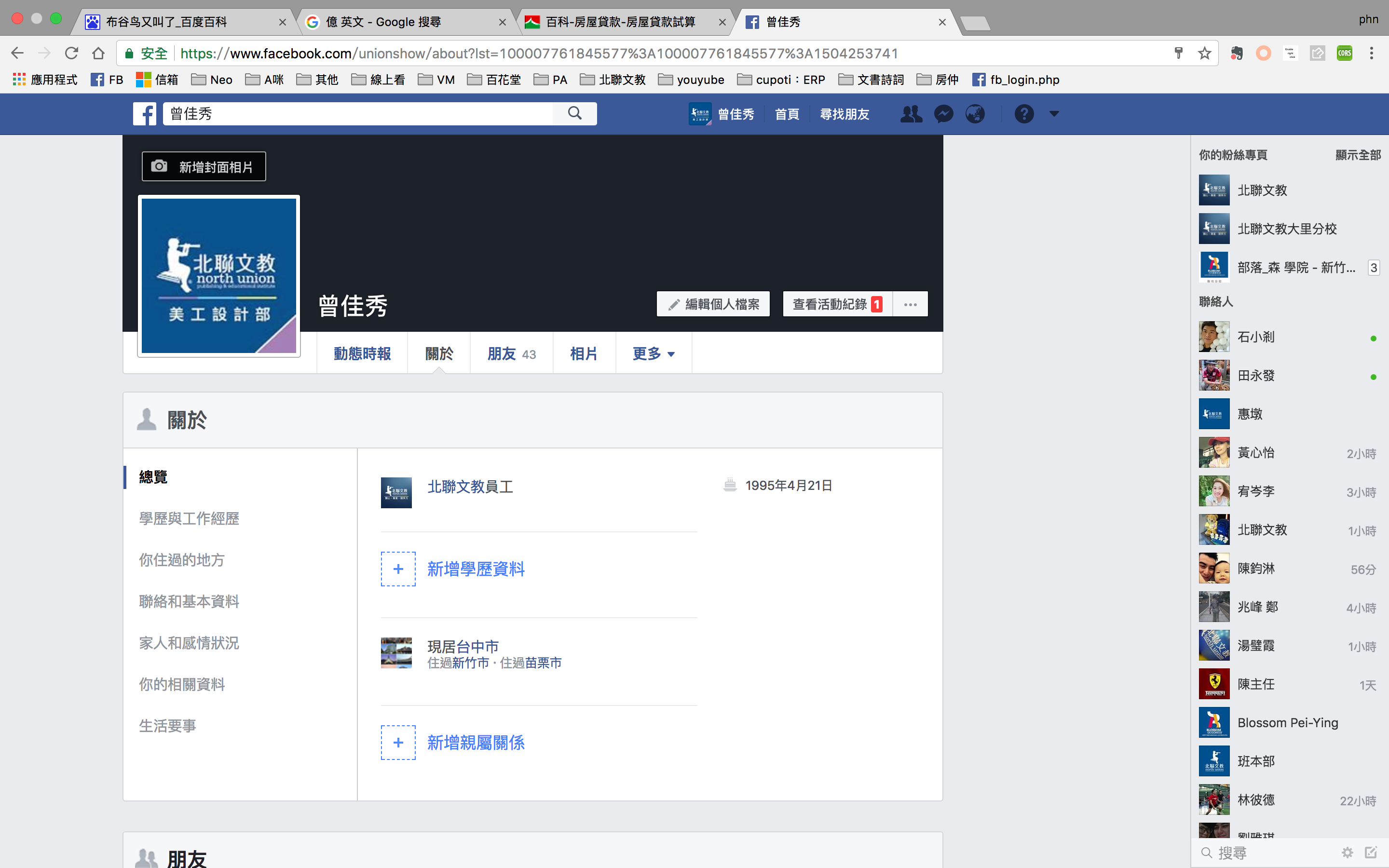Image resolution: width=1389 pixels, height=868 pixels.
Task: Expand the account menu arrow
Action: pyautogui.click(x=1054, y=114)
